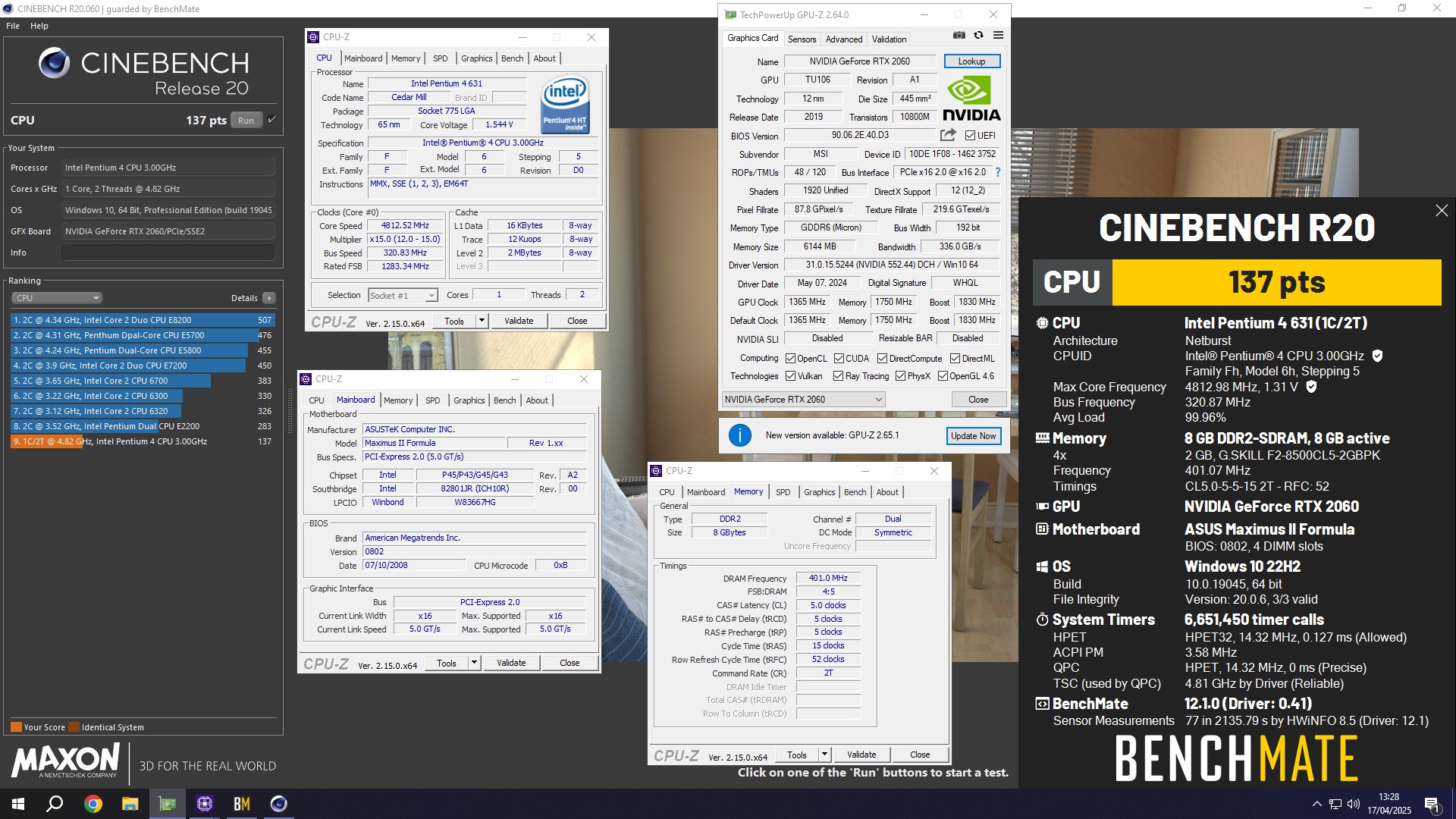Expand Tools dropdown arrow in CPU-Z CPU window
Image resolution: width=1456 pixels, height=819 pixels.
tap(482, 321)
